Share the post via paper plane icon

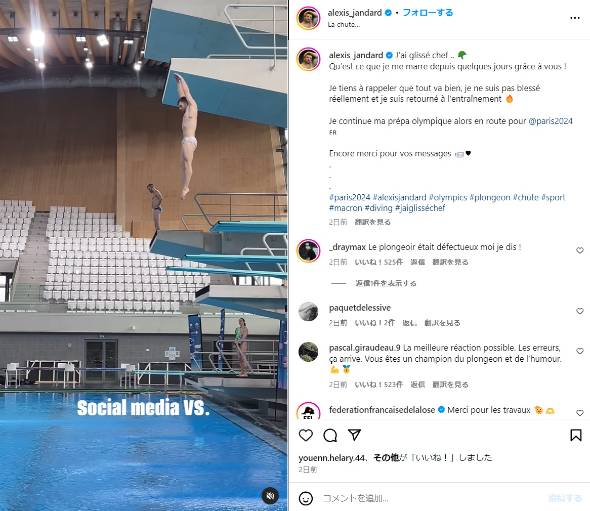click(354, 435)
